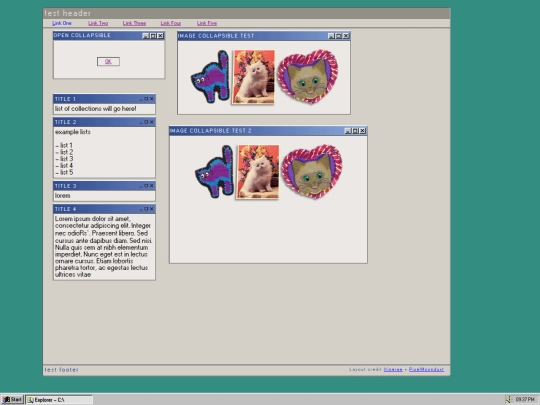This screenshot has width=540, height=405.
Task: Collapse the Title 2 panel with minimize icon
Action: [141, 122]
